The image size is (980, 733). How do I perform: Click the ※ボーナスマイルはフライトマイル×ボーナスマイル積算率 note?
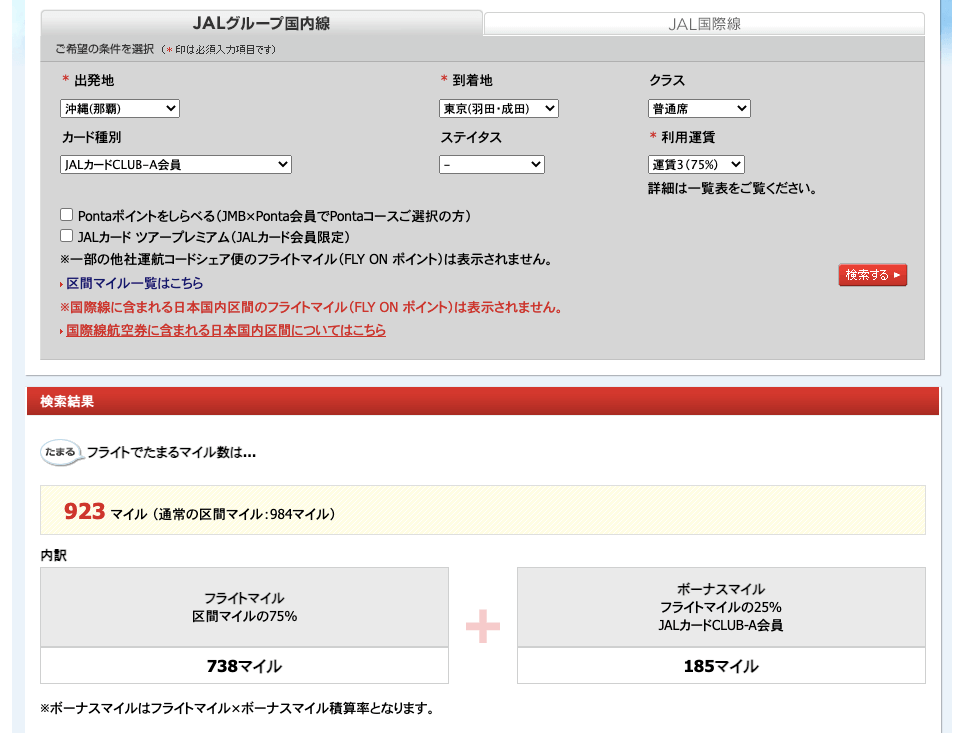pos(237,709)
